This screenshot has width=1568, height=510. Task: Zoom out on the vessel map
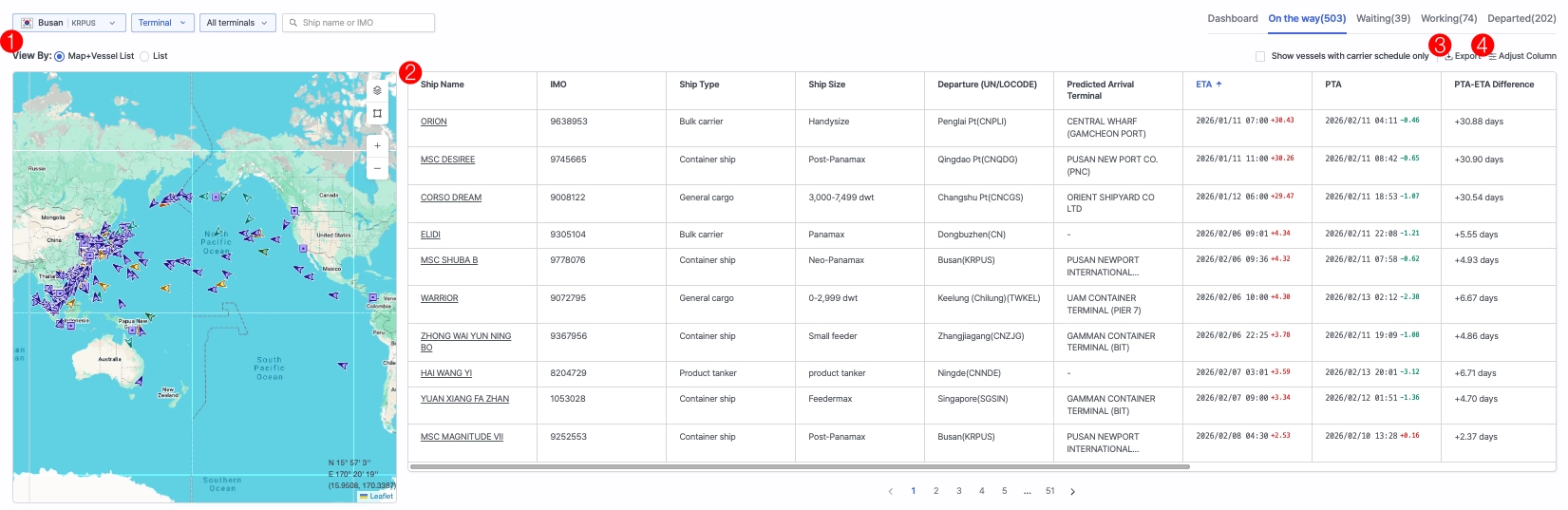tap(377, 168)
